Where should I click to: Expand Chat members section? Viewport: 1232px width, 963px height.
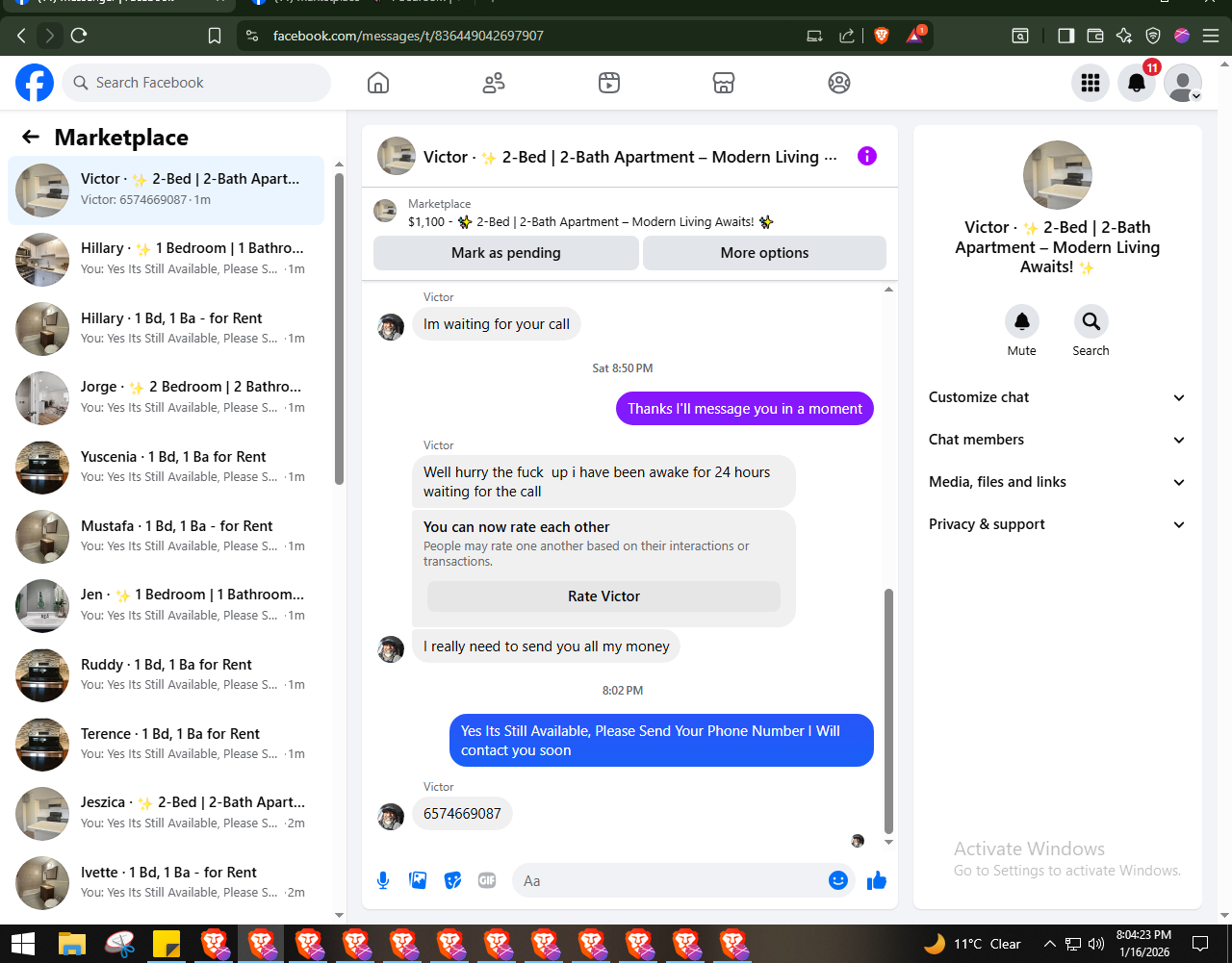(x=1057, y=440)
